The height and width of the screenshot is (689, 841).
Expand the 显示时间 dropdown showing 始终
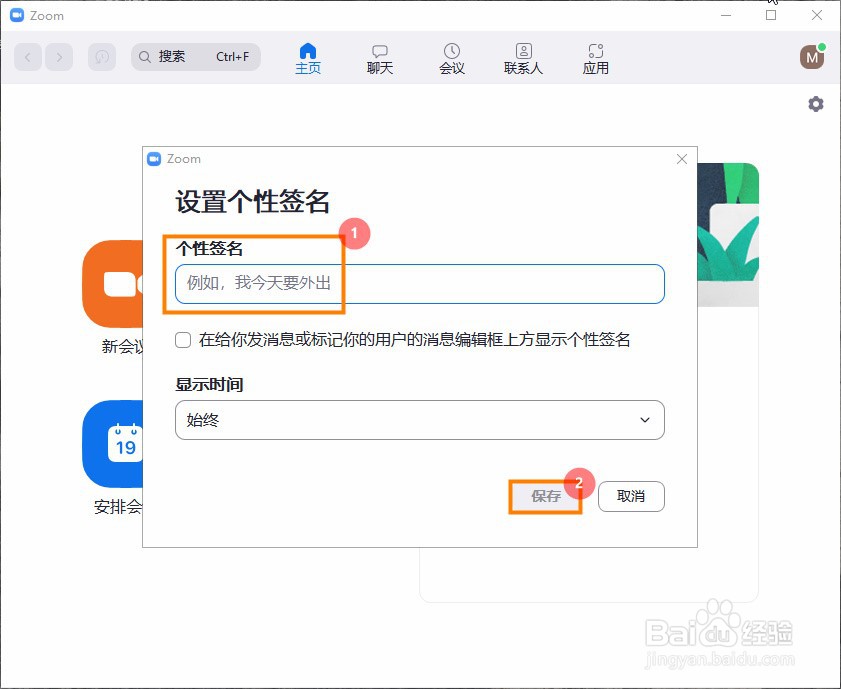tap(419, 420)
